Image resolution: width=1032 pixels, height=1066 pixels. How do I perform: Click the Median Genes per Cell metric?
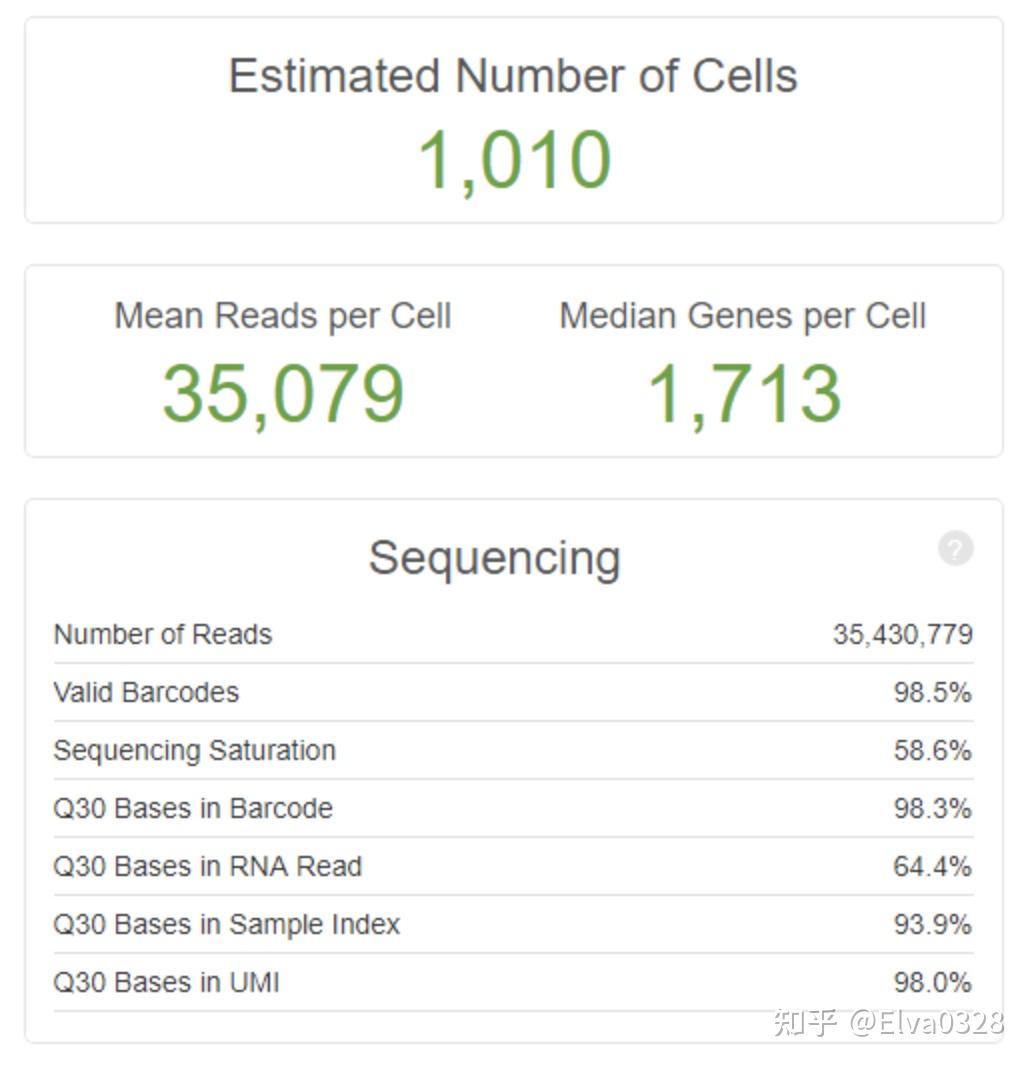click(743, 315)
